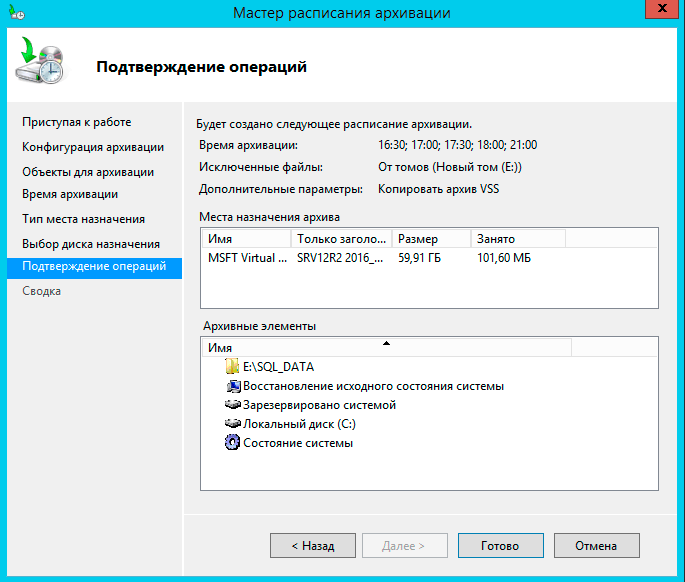685x582 pixels.
Task: Click the От томов (Новый том (E:)) value
Action: (450, 167)
